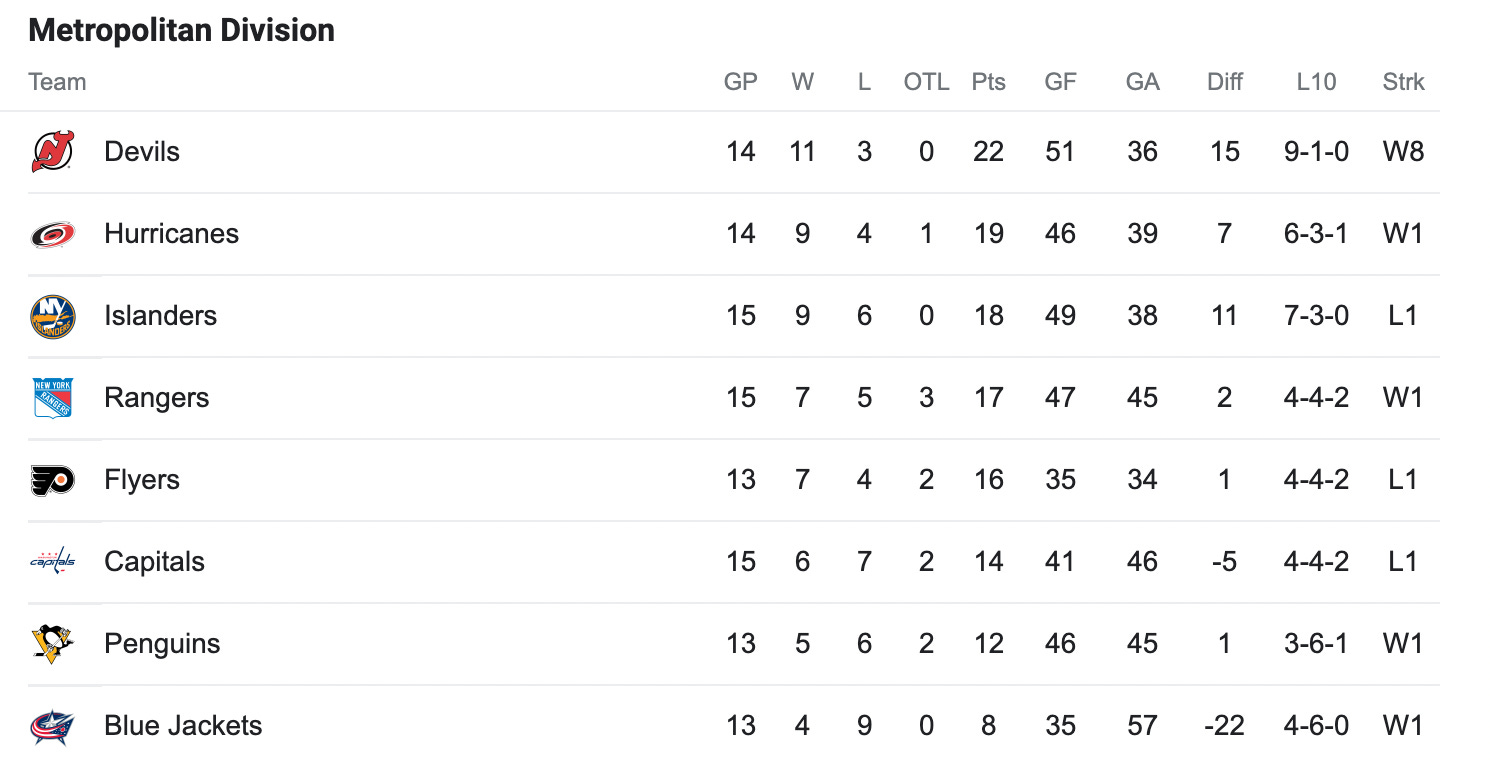Click the Capitals team logo
The width and height of the screenshot is (1490, 766).
coord(52,562)
